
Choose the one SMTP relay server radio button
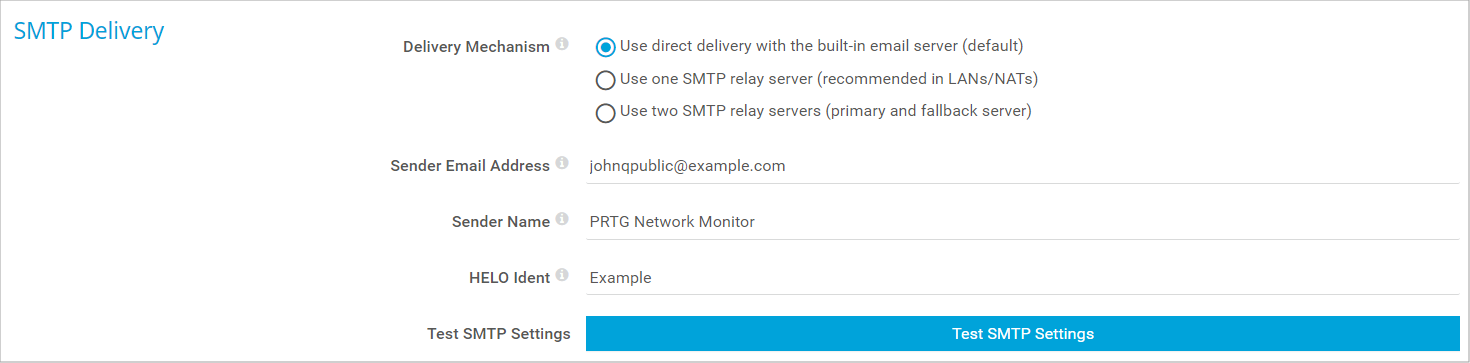(x=605, y=80)
